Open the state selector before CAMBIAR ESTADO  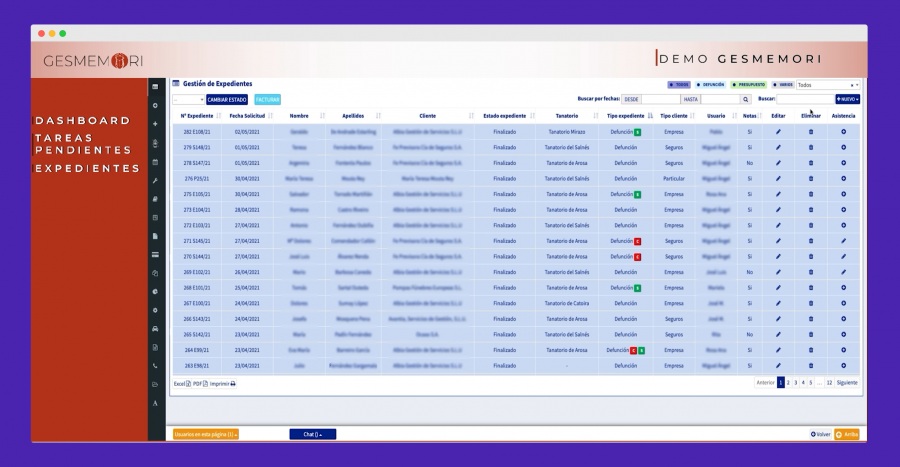(189, 100)
